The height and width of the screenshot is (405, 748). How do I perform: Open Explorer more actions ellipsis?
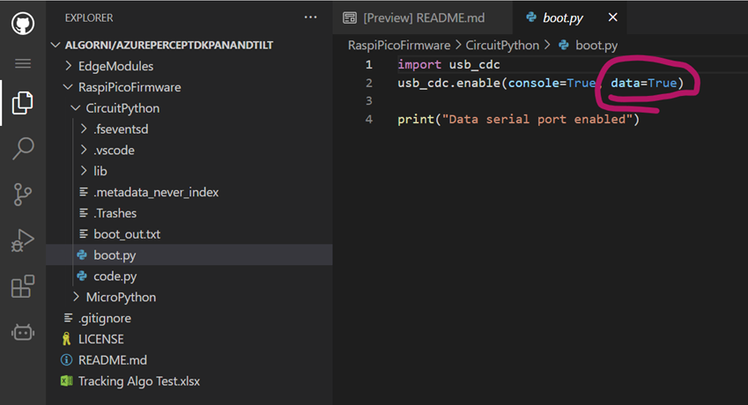pyautogui.click(x=311, y=18)
